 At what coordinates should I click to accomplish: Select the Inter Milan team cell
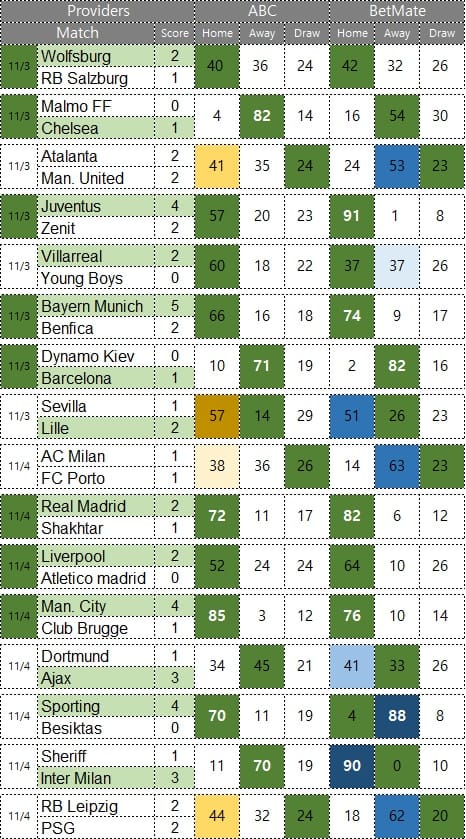pos(96,777)
